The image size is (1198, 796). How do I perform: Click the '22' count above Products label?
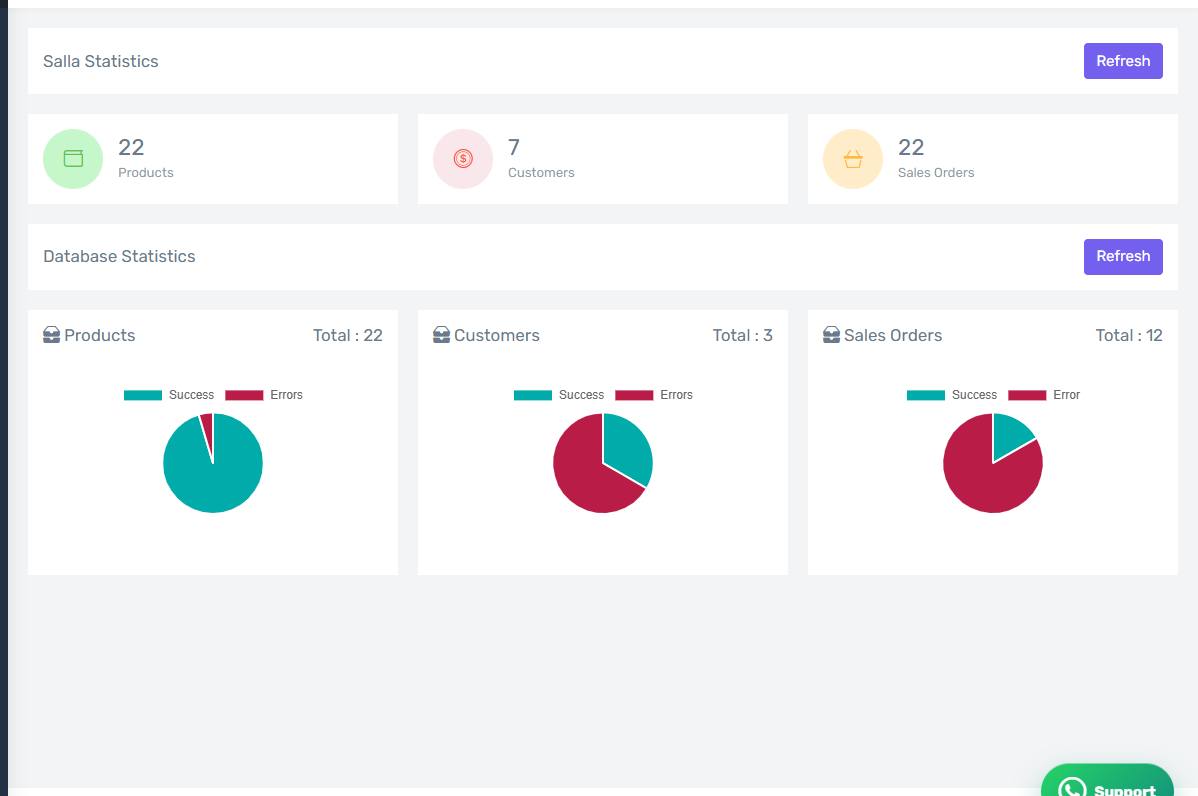tap(131, 147)
